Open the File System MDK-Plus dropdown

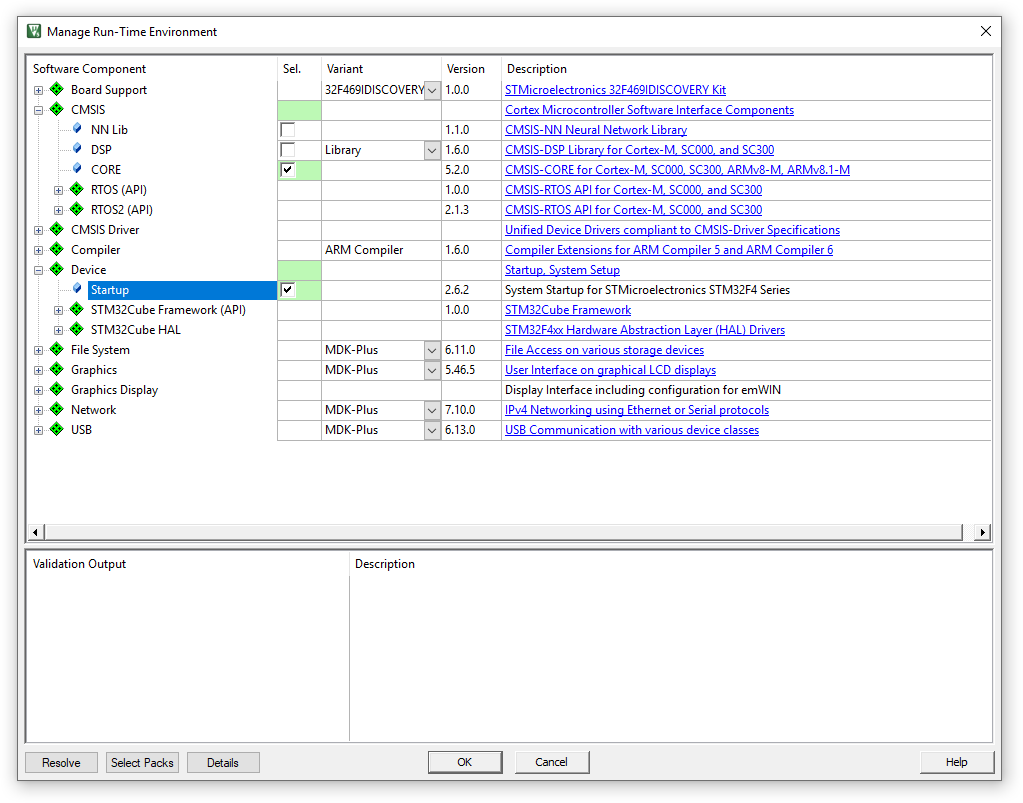[432, 351]
